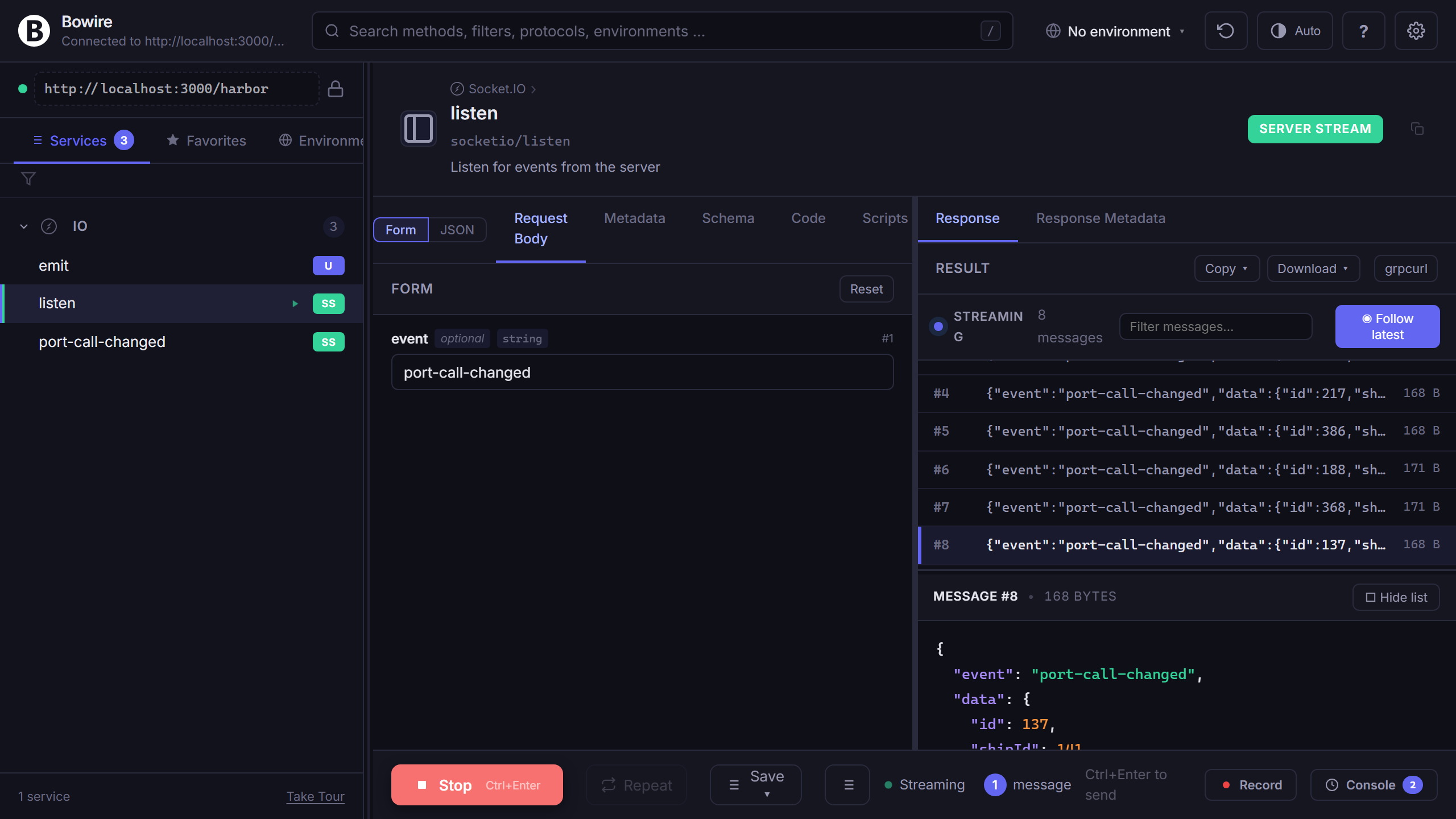Open the Download dropdown
The image size is (1456, 819).
coord(1313,268)
